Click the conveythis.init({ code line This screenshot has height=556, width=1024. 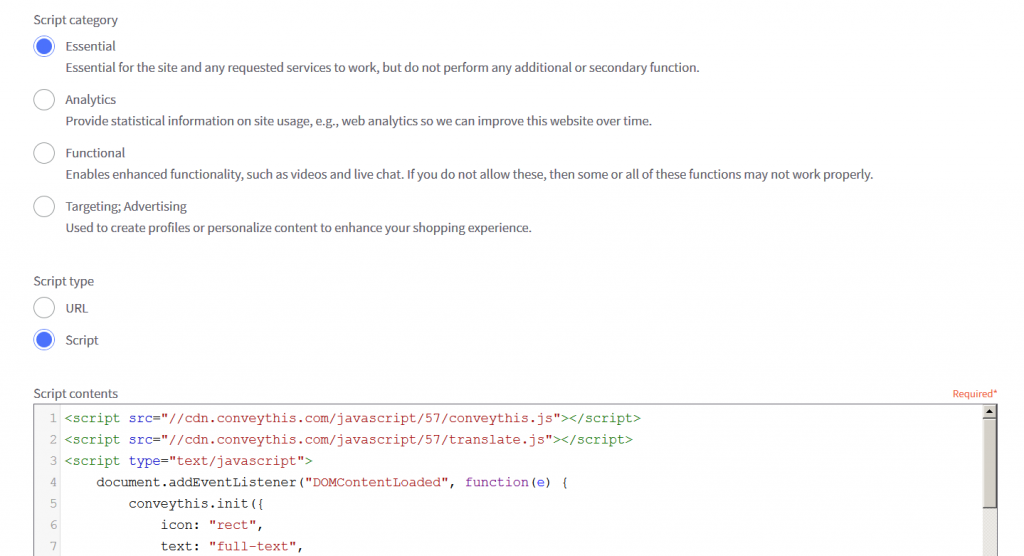click(196, 504)
